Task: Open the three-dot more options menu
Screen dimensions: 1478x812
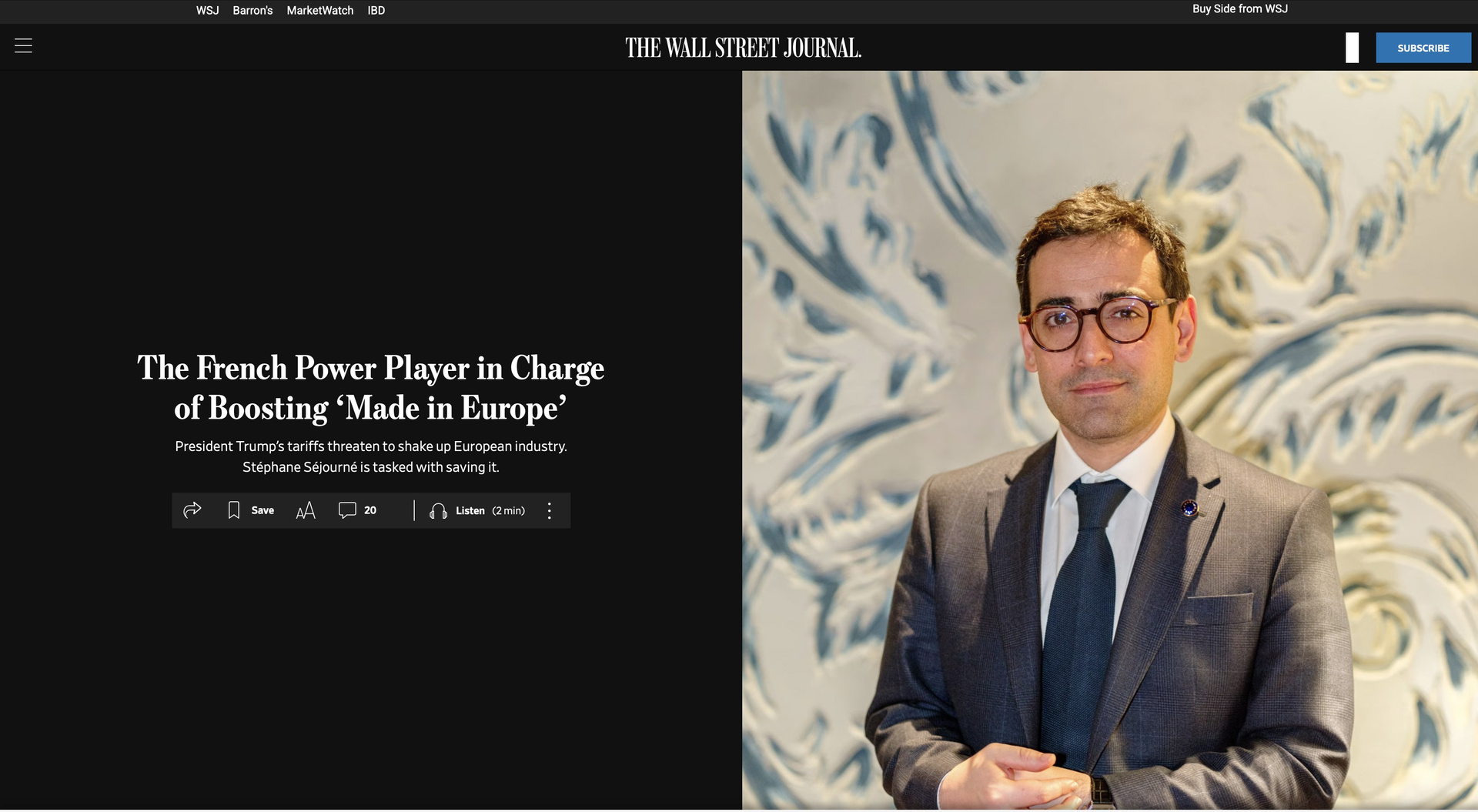Action: tap(549, 510)
